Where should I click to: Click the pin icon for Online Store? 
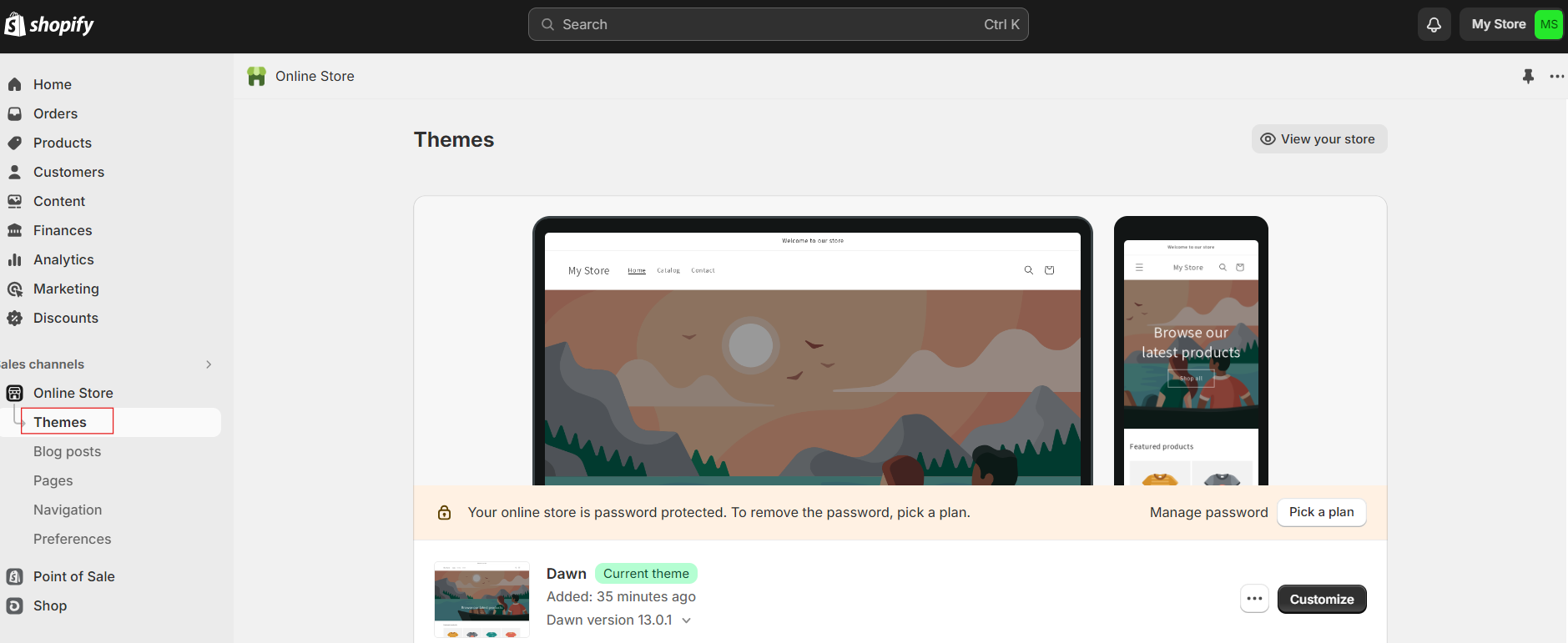[1528, 76]
